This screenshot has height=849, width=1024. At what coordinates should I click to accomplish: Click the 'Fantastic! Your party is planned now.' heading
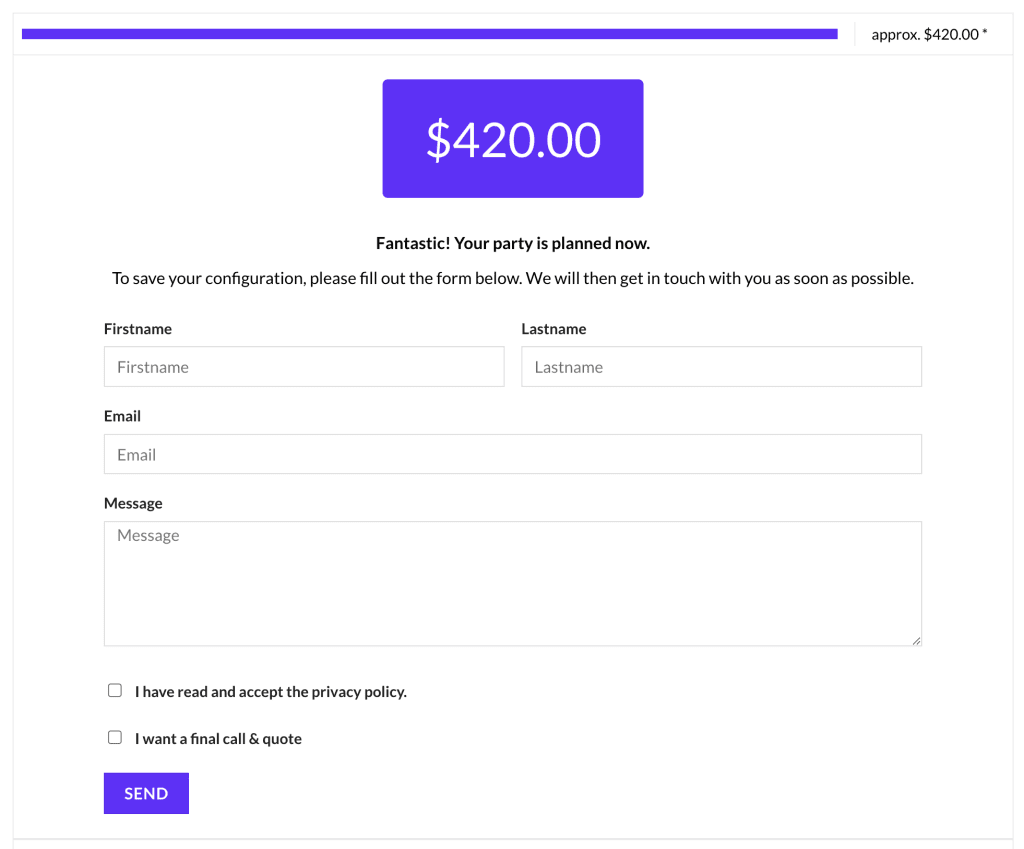pyautogui.click(x=512, y=242)
